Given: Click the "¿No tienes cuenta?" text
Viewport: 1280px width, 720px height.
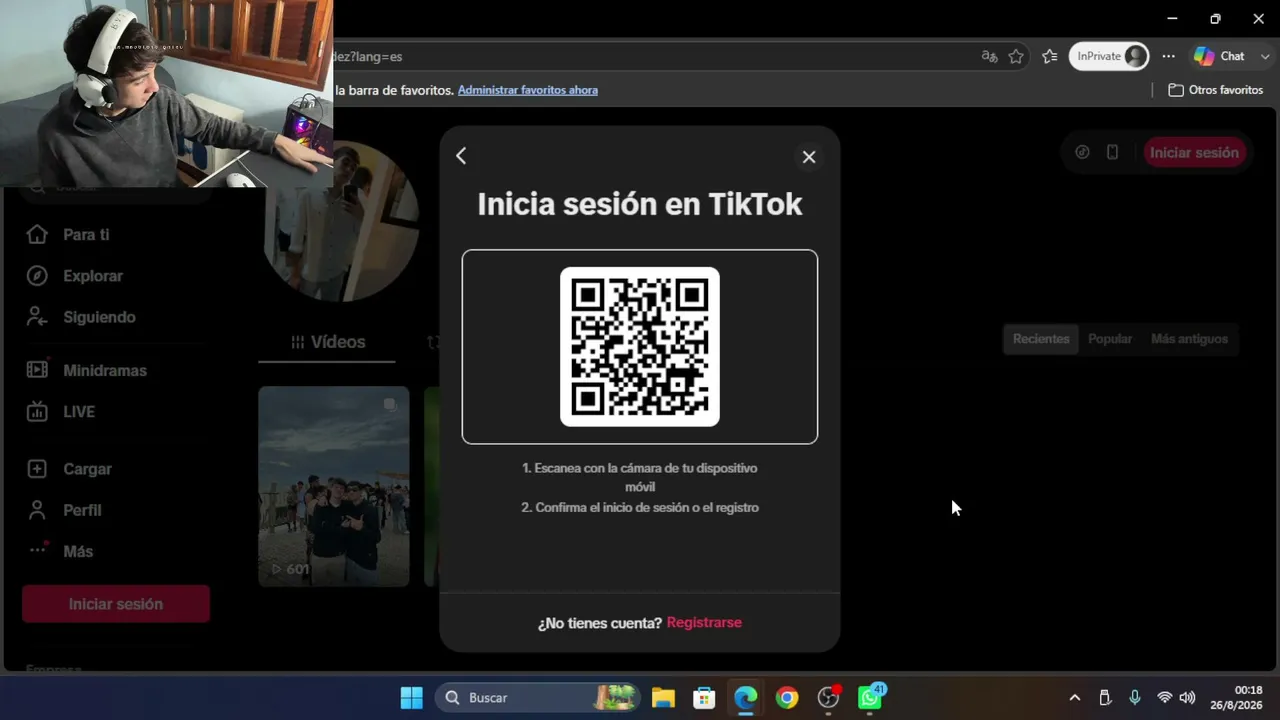Looking at the screenshot, I should tap(600, 623).
